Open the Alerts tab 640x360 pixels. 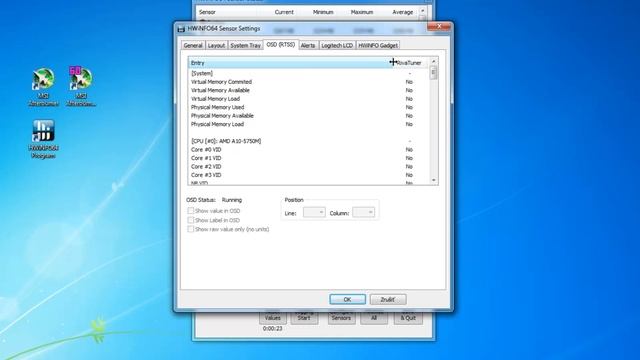(x=308, y=45)
